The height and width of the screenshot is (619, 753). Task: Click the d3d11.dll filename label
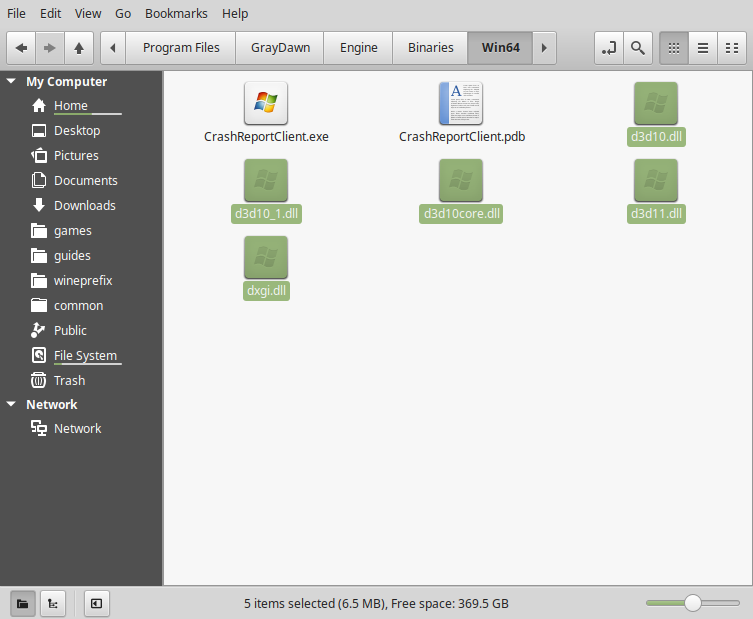coord(656,214)
